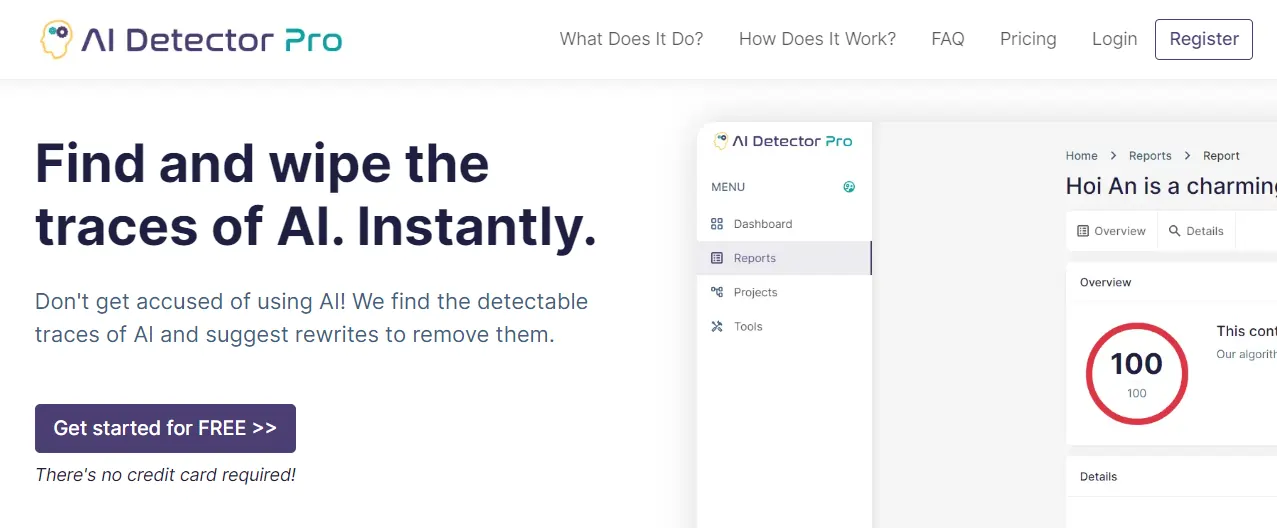Click the Tools wrench icon in sidebar

point(716,326)
